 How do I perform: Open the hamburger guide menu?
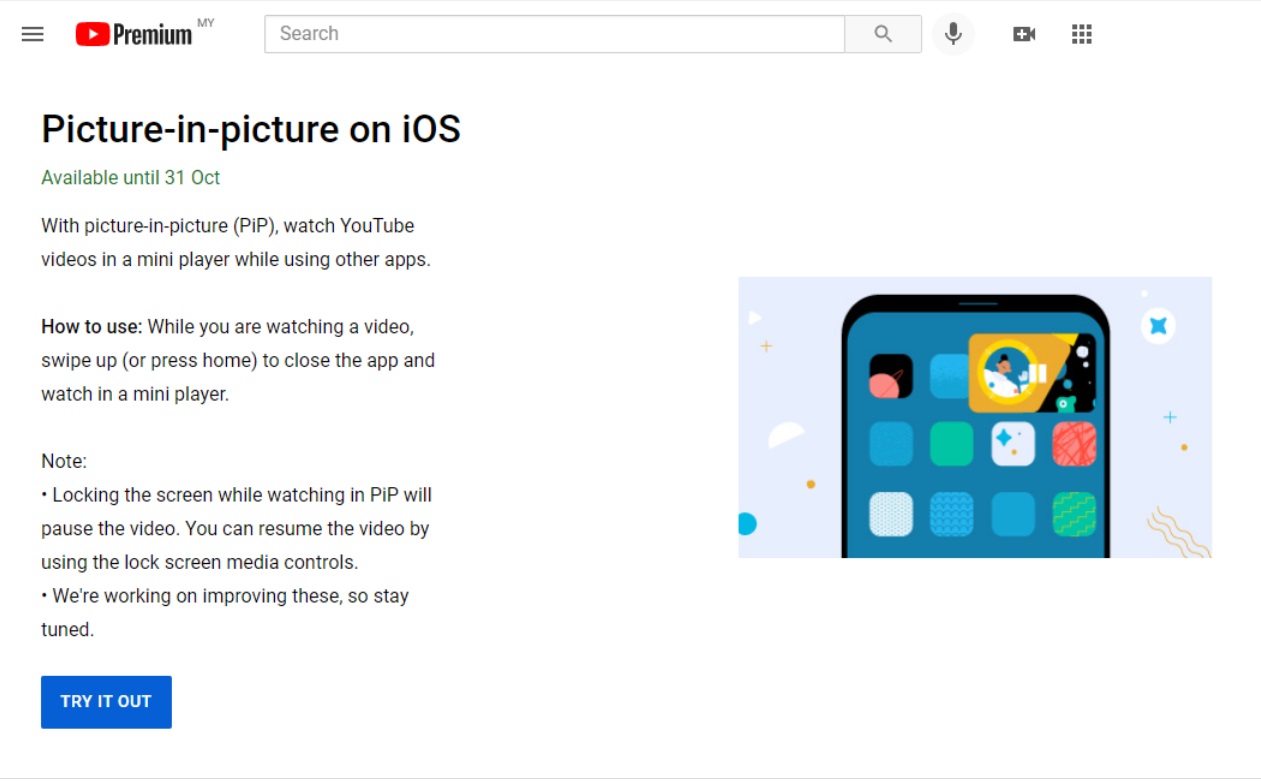pyautogui.click(x=33, y=34)
